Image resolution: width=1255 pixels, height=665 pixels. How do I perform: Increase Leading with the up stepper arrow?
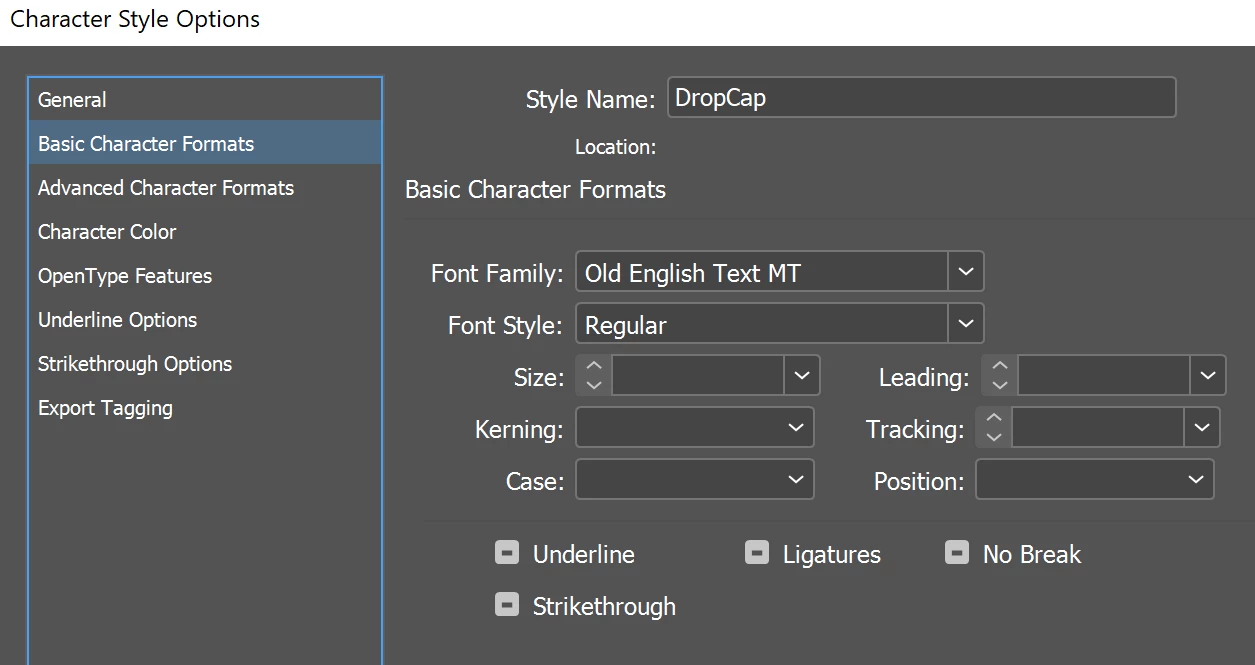tap(1000, 367)
